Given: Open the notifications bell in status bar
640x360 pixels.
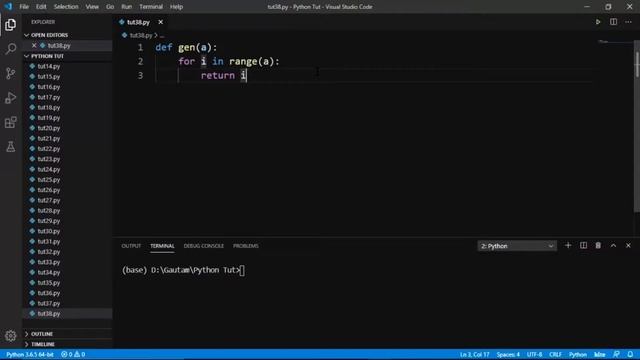Looking at the screenshot, I should [x=631, y=355].
